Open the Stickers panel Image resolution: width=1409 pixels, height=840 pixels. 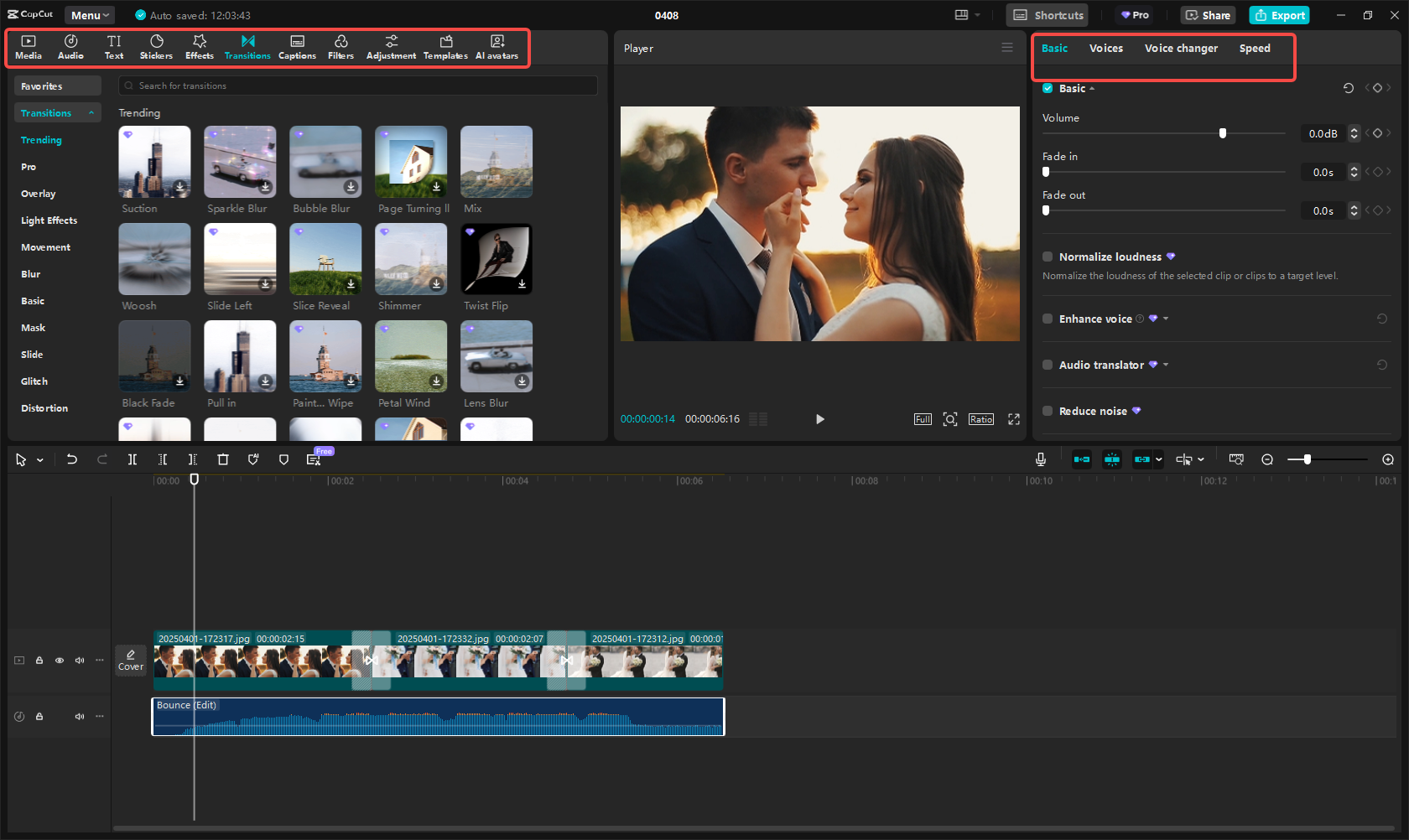(156, 47)
